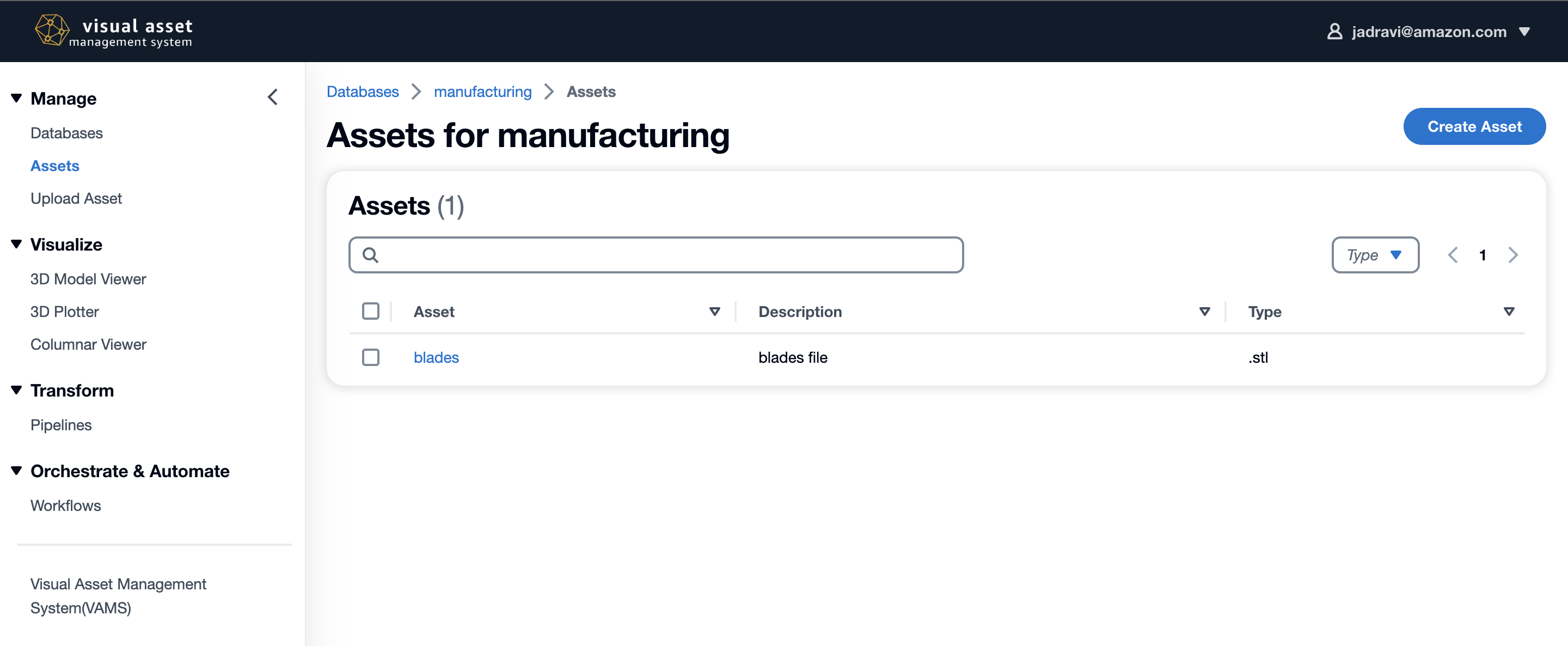Go to next page arrow
1568x646 pixels.
(x=1512, y=255)
